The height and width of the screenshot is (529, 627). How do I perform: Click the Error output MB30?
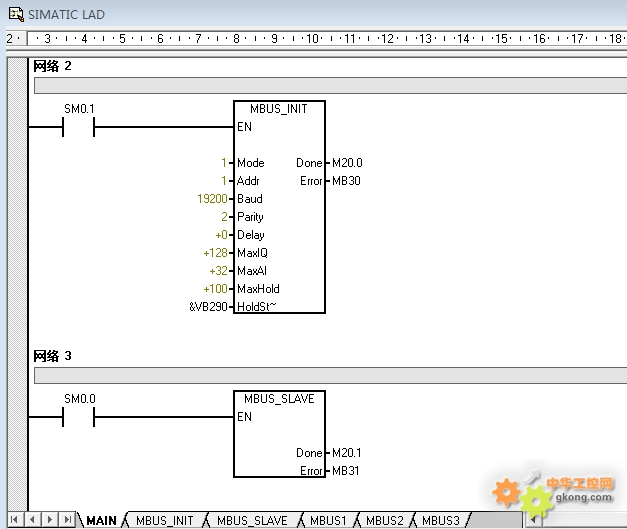(x=346, y=181)
